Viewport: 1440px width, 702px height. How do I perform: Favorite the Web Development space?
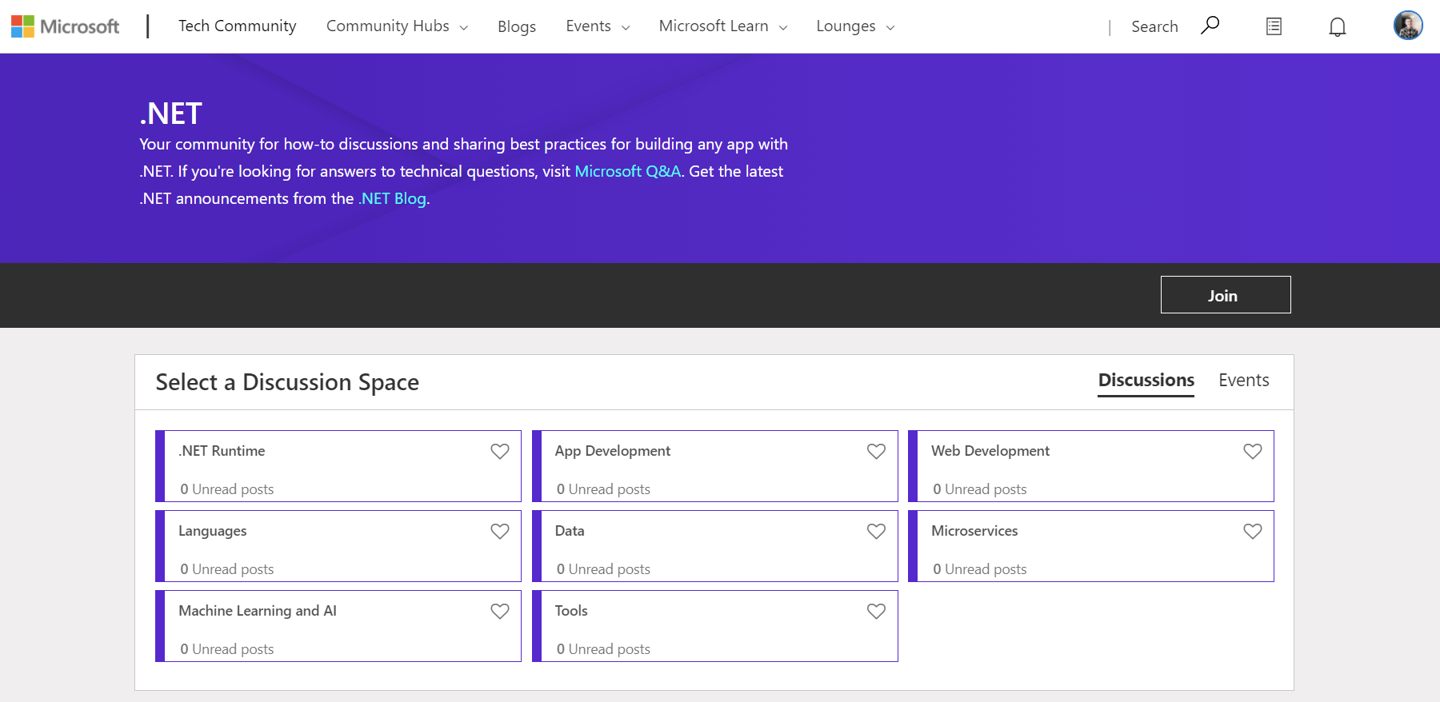pyautogui.click(x=1252, y=451)
